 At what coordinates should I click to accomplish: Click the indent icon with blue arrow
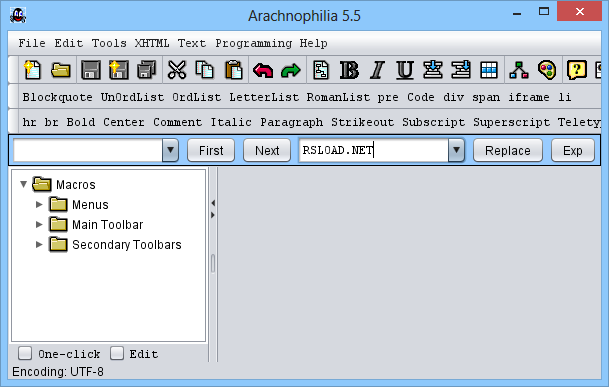tap(461, 70)
